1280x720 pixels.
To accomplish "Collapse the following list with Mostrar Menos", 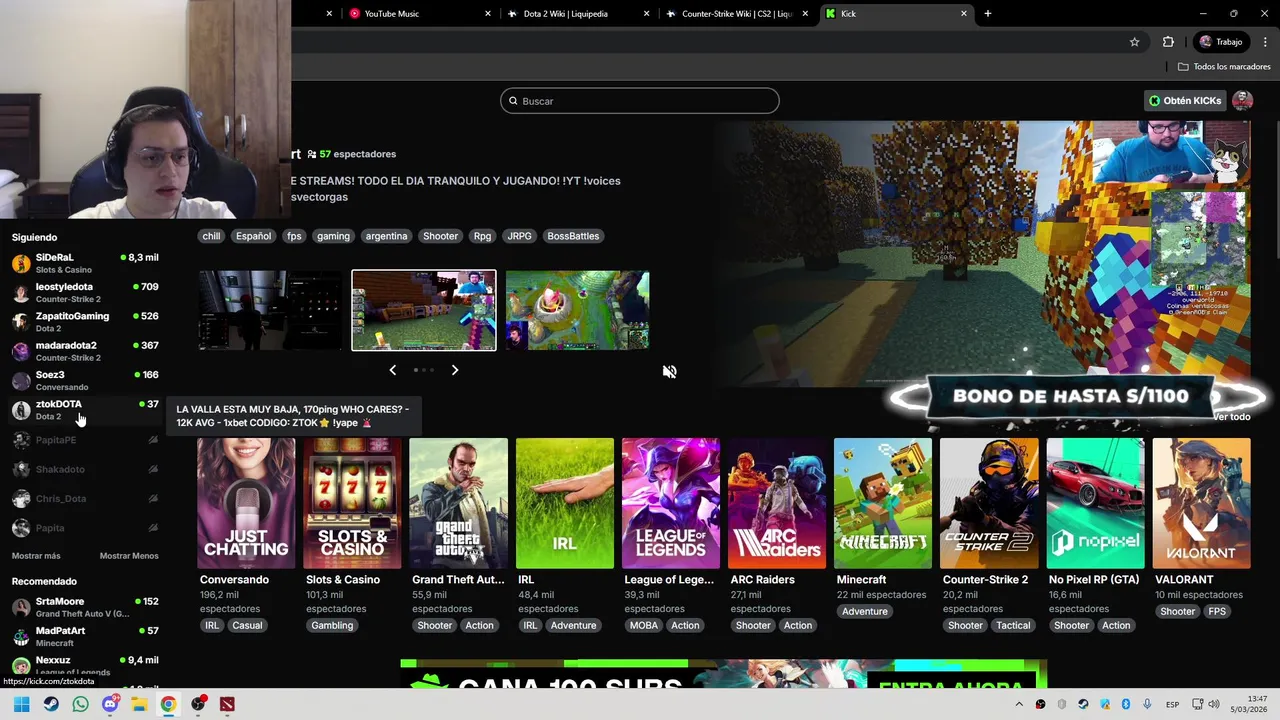I will tap(129, 556).
